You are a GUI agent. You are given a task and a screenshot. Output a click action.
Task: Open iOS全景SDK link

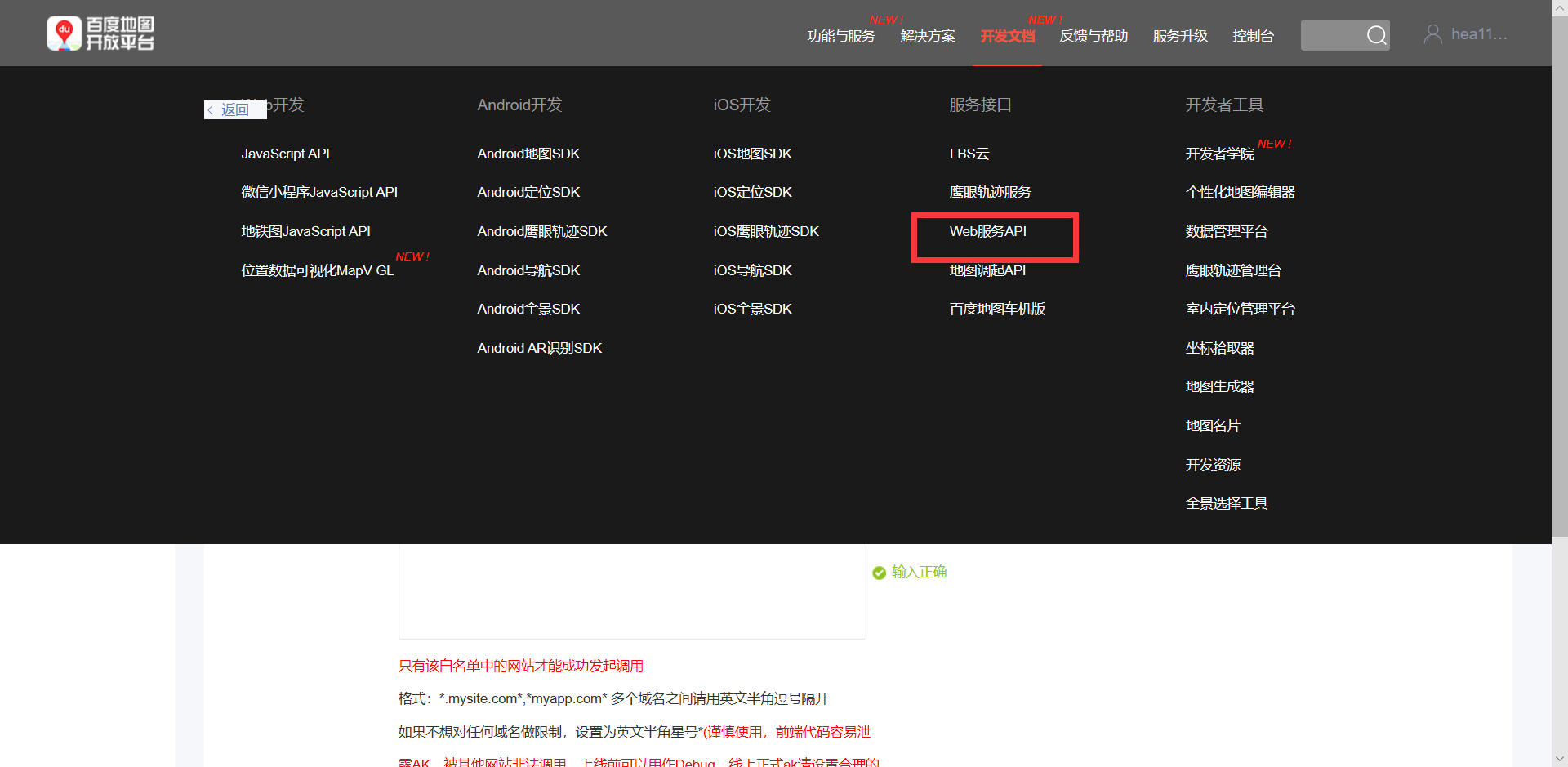click(x=752, y=309)
